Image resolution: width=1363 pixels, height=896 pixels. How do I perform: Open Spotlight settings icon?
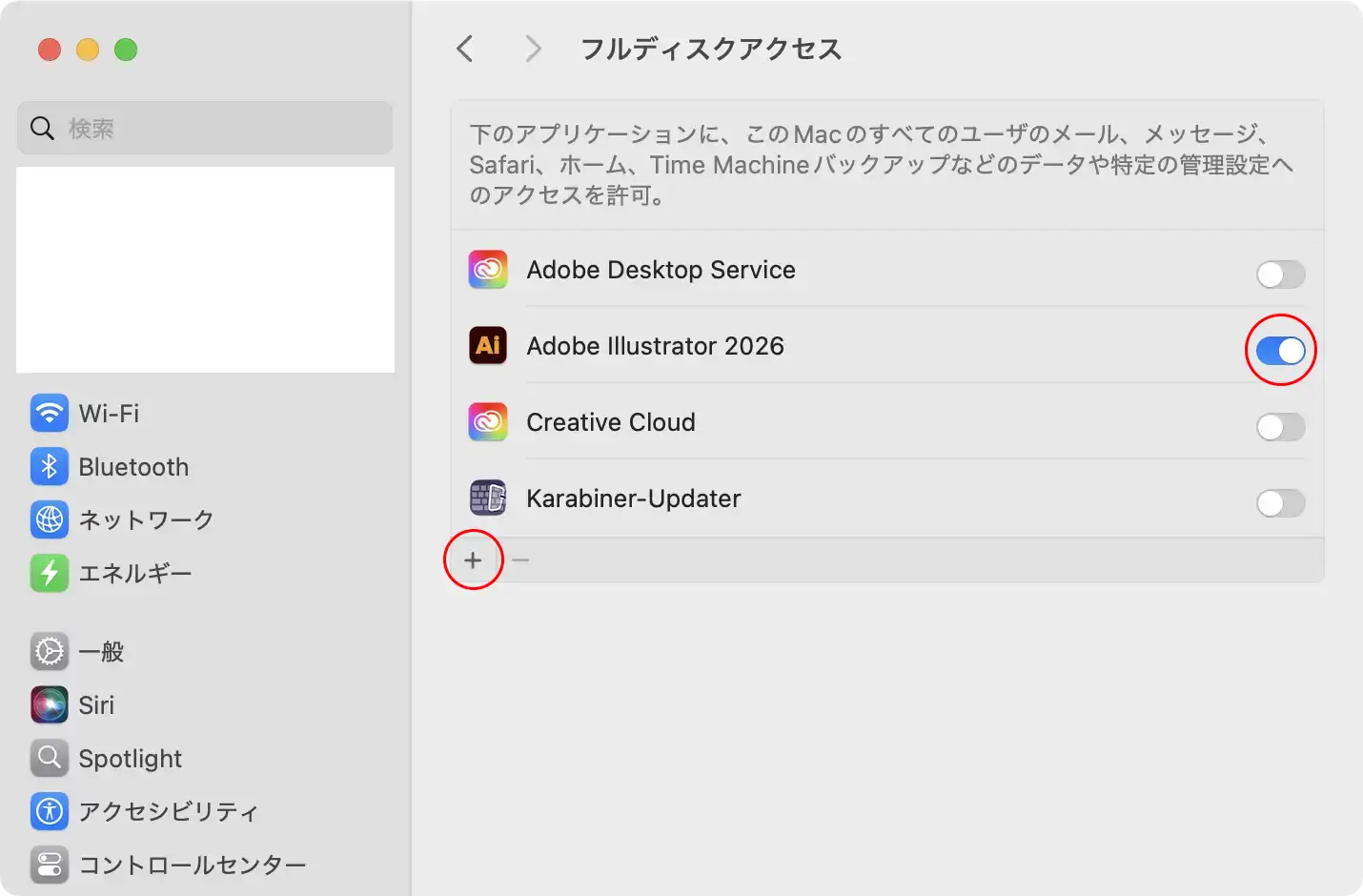pos(50,759)
